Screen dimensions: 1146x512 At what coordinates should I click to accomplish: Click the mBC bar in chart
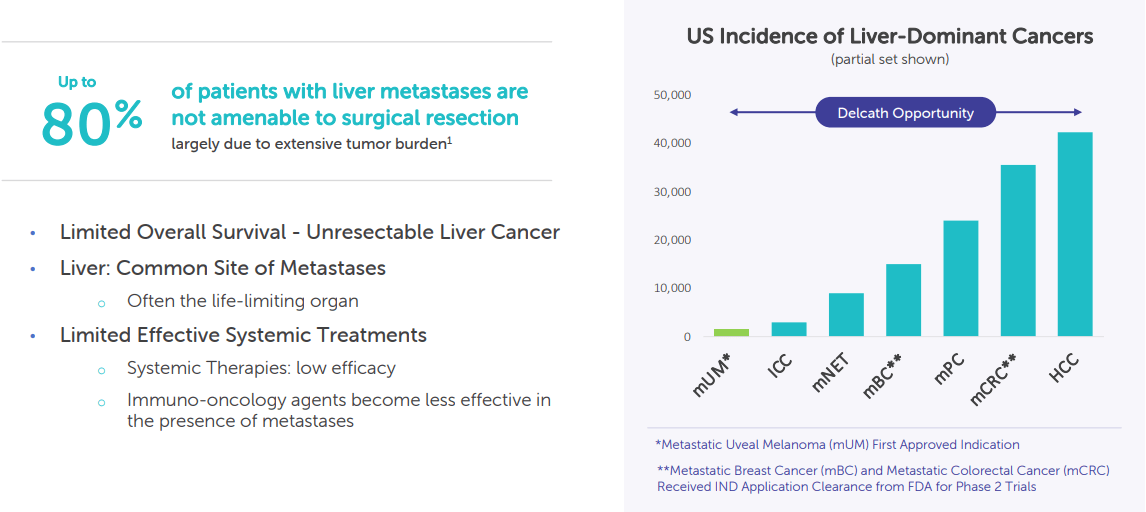(903, 300)
